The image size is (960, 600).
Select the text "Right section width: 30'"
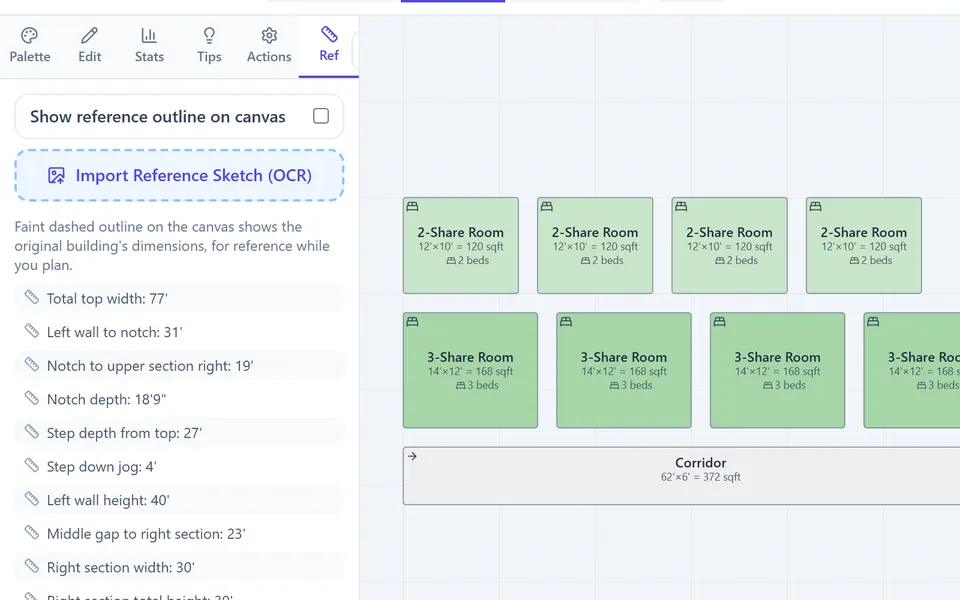tap(121, 568)
